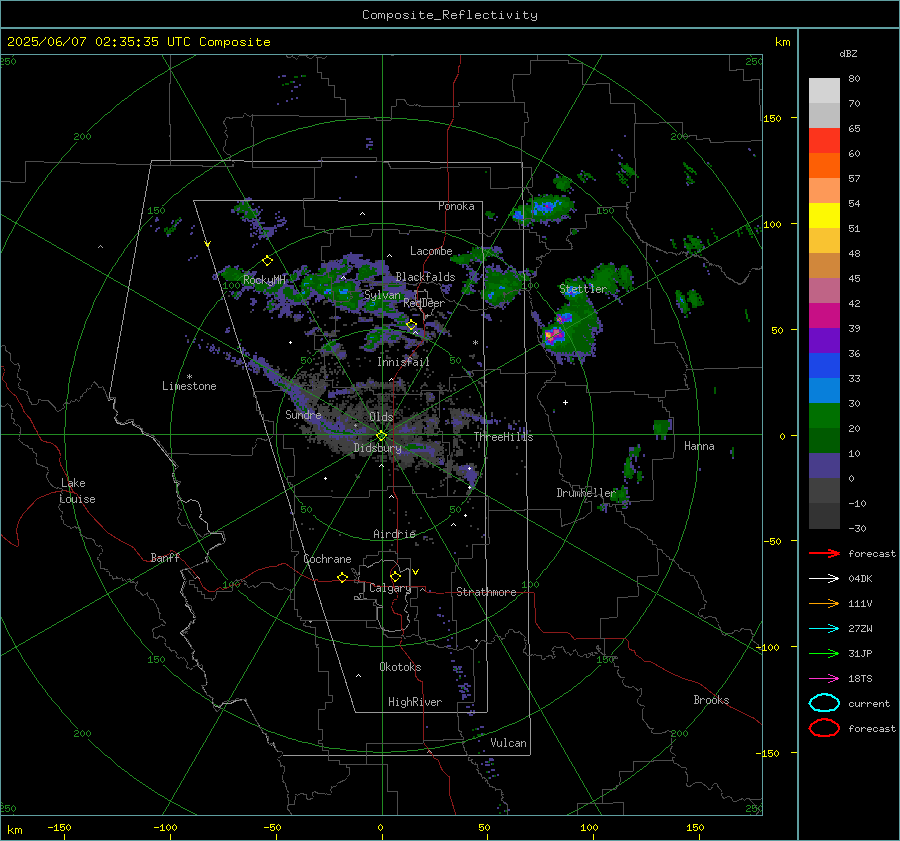The height and width of the screenshot is (841, 900).
Task: Click the green echo cell west of Hanna
Action: pos(662,427)
